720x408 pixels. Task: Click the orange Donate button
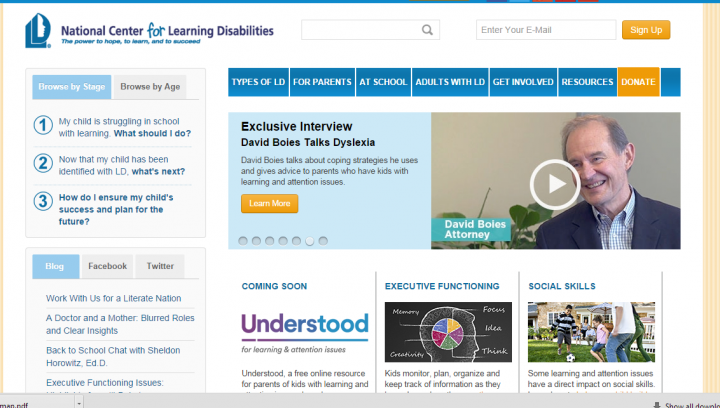pos(638,82)
